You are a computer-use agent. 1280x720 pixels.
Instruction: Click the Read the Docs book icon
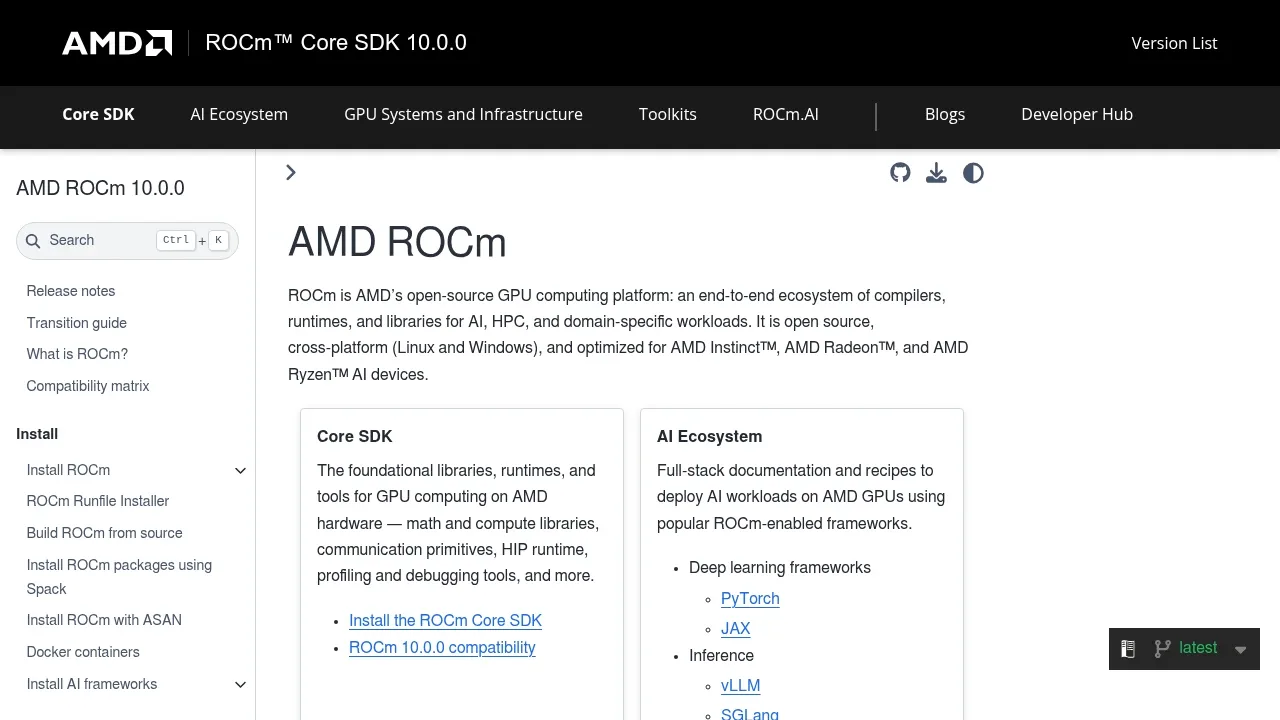click(1128, 649)
